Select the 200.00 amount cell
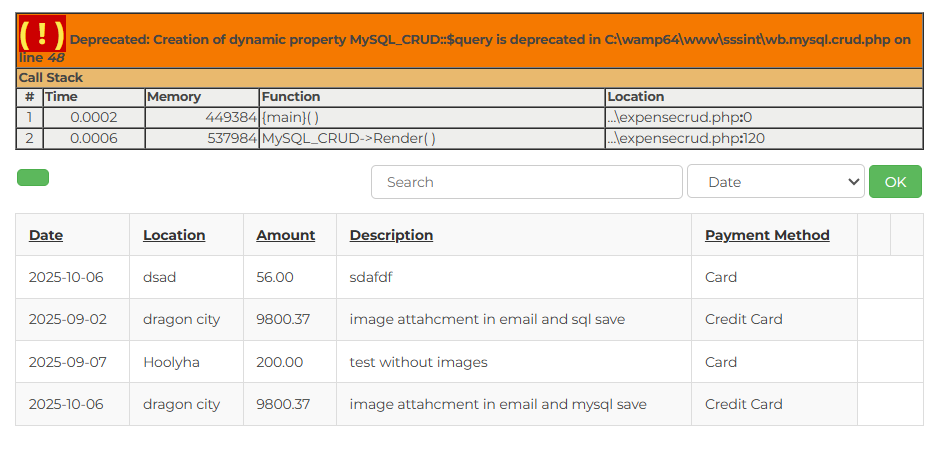Image resolution: width=940 pixels, height=453 pixels. pyautogui.click(x=279, y=362)
